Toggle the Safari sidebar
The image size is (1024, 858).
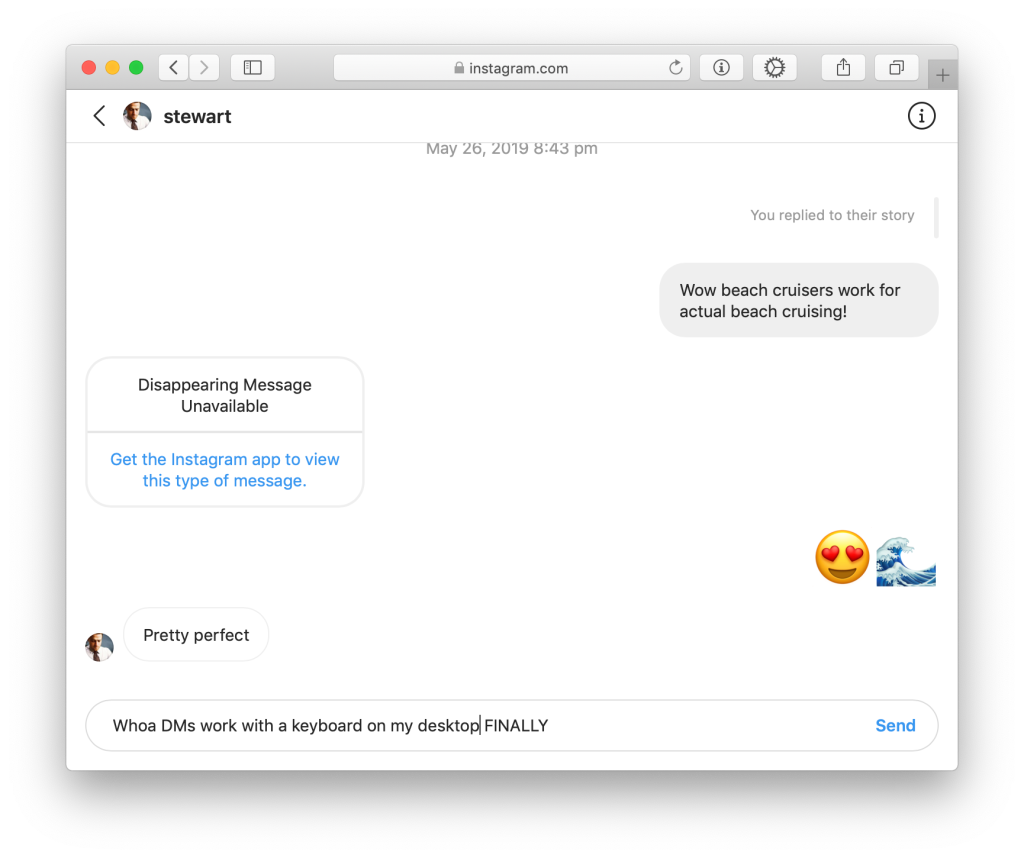[x=253, y=67]
